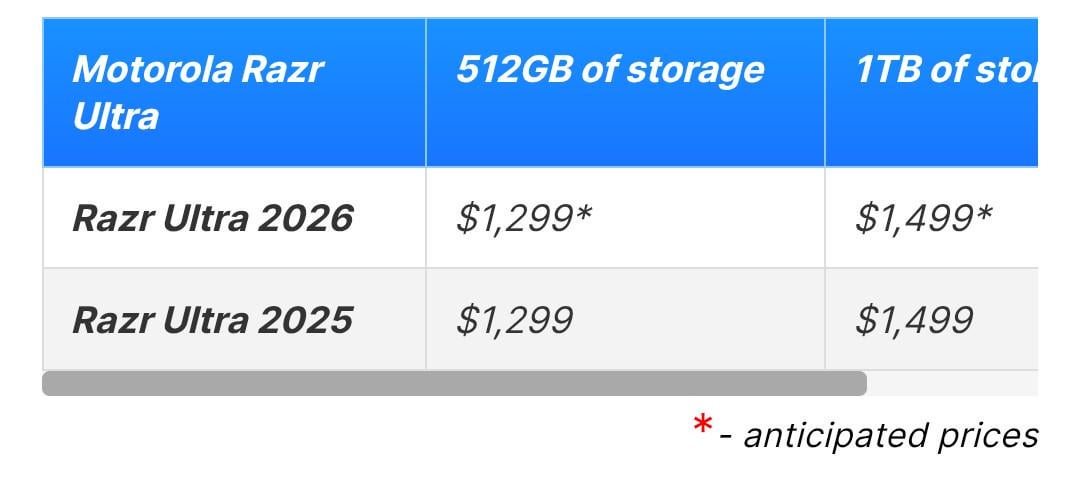
Task: Click the empty scrollbar track right of the thumb
Action: click(950, 384)
